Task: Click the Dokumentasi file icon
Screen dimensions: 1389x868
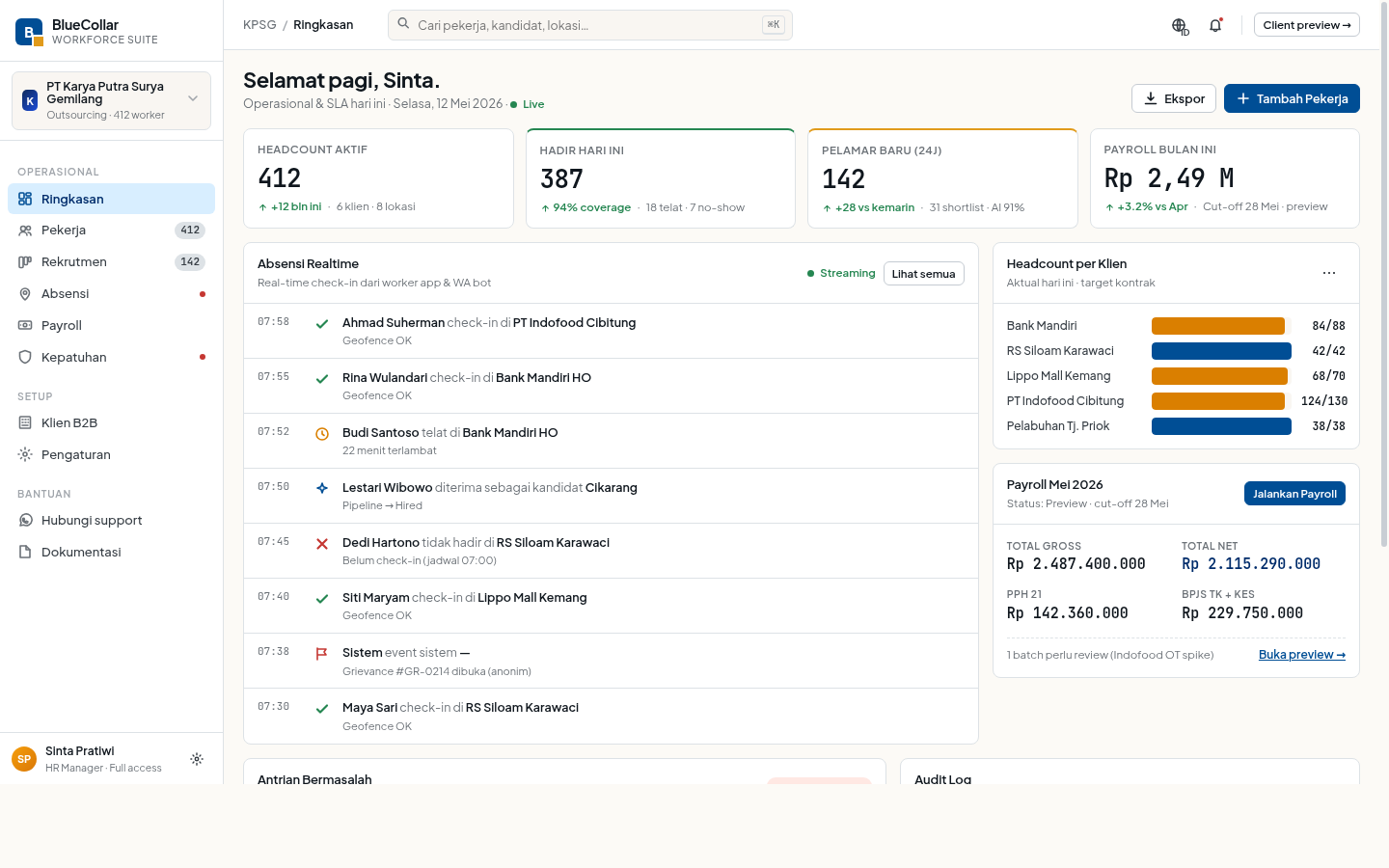Action: click(x=25, y=553)
